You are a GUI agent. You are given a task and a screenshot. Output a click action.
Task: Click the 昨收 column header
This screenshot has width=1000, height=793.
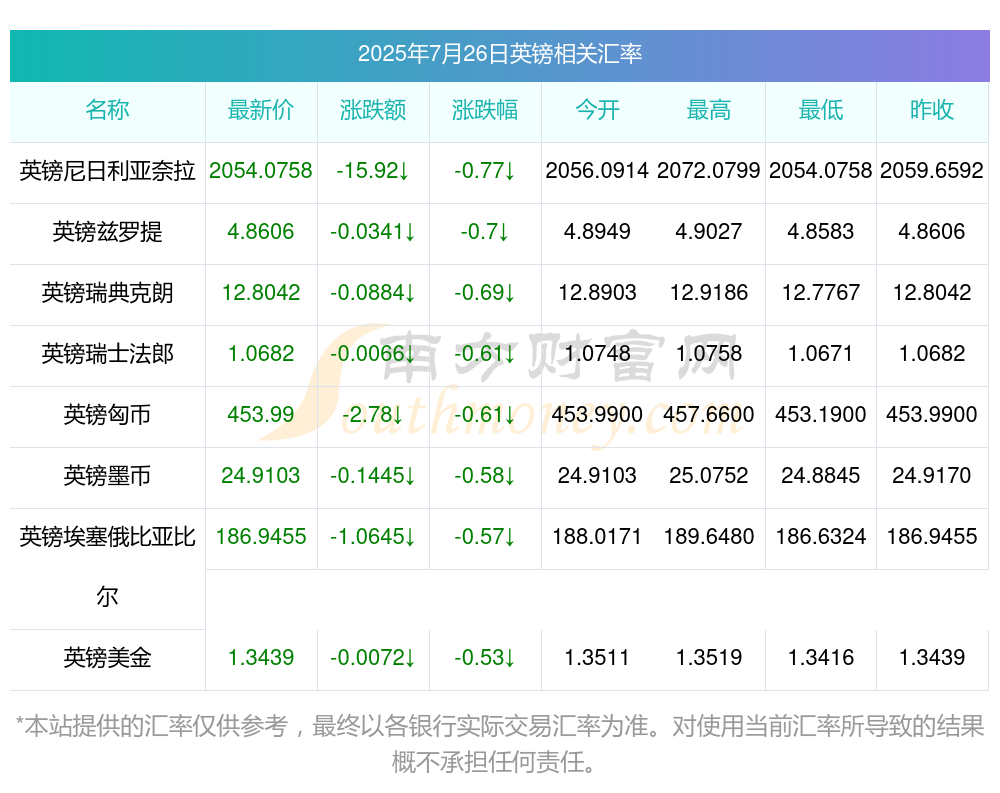[932, 110]
